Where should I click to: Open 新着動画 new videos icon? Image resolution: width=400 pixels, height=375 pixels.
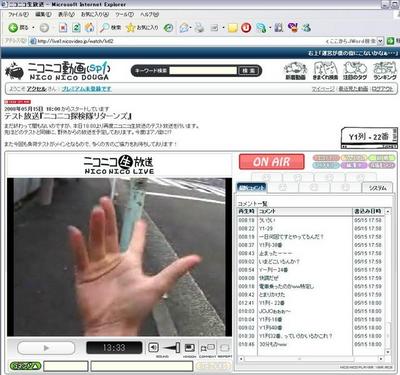click(295, 71)
